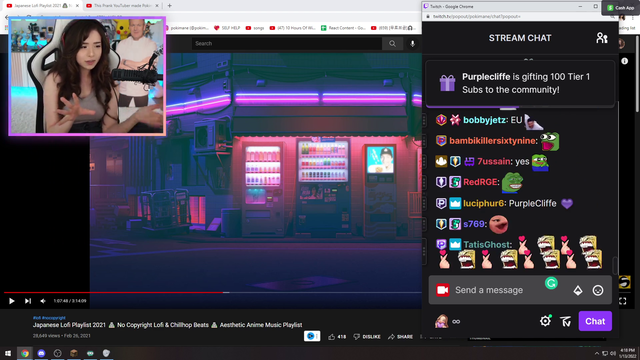Play the YouTube video
Viewport: 640px width, 360px height.
[x=11, y=301]
